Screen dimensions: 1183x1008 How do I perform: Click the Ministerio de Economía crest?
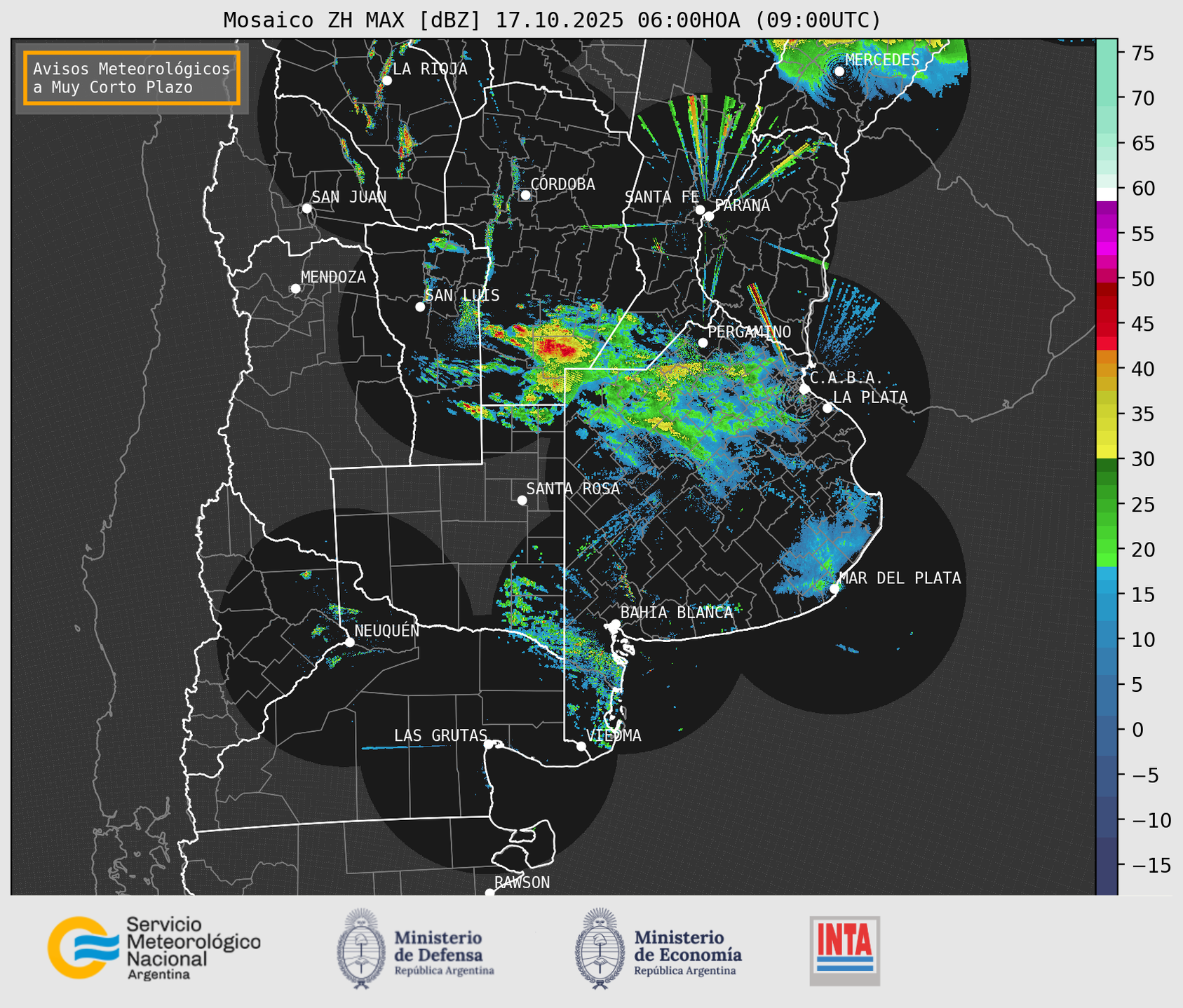tap(600, 948)
